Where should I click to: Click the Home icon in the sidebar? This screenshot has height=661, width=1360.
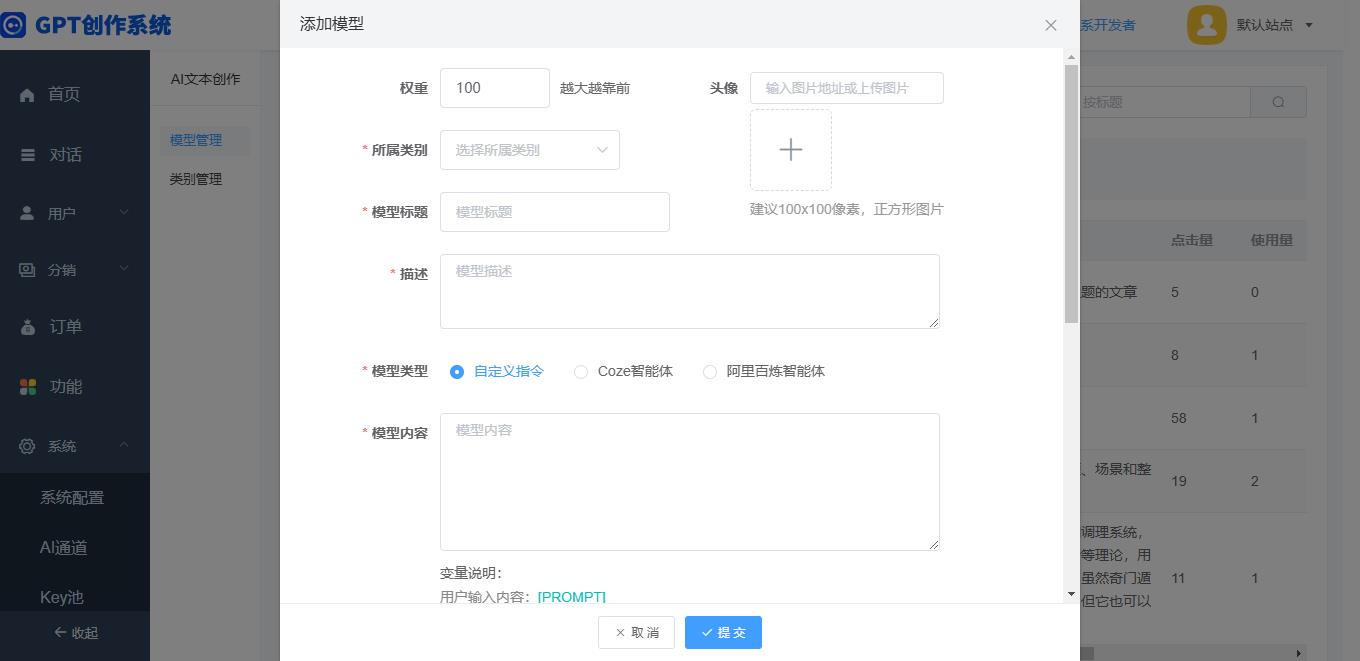click(x=27, y=95)
